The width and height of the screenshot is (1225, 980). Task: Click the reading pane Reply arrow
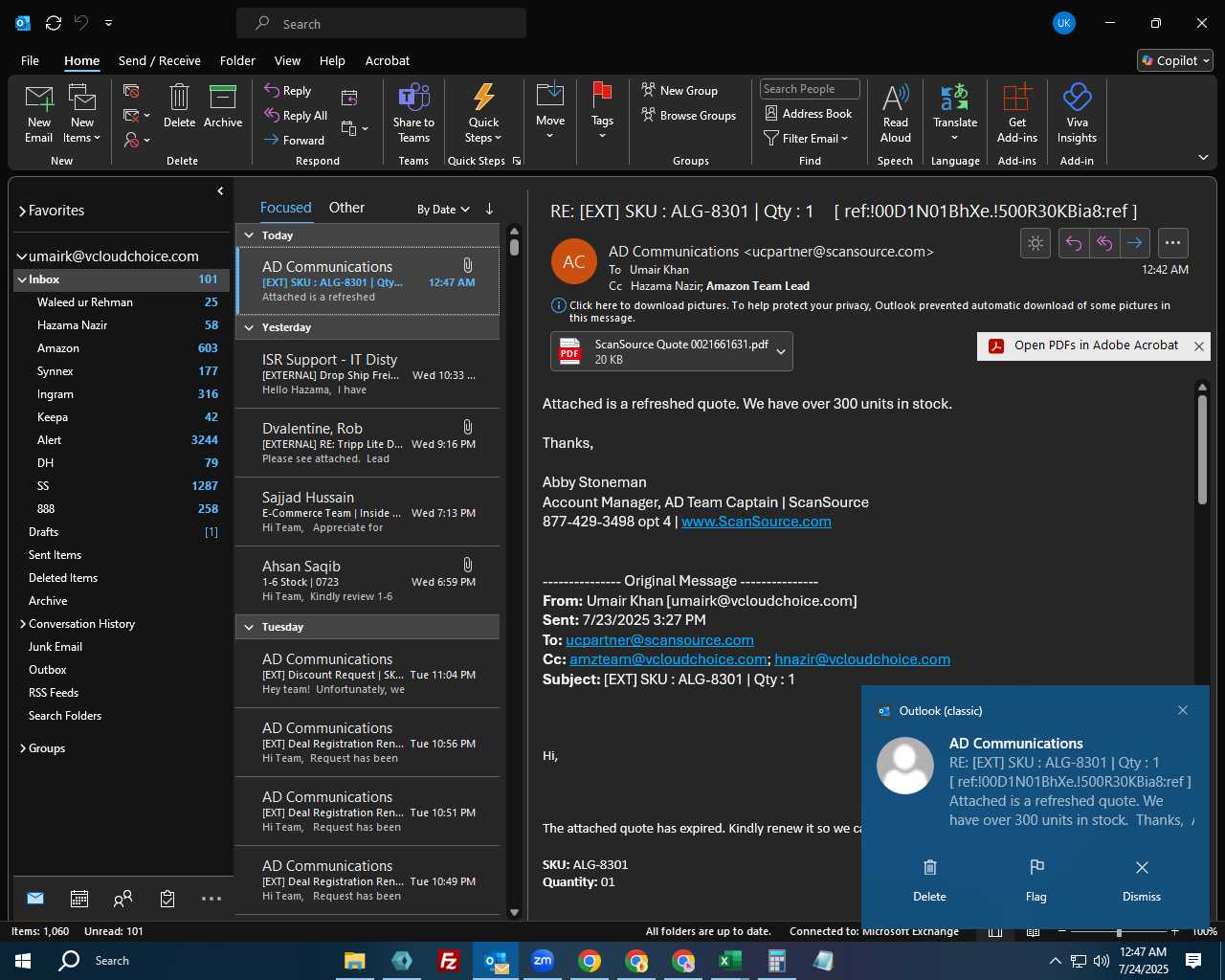[1074, 243]
